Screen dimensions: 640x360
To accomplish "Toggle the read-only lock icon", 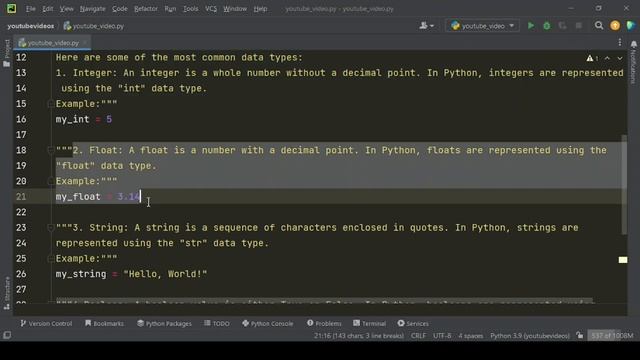I will 580,336.
